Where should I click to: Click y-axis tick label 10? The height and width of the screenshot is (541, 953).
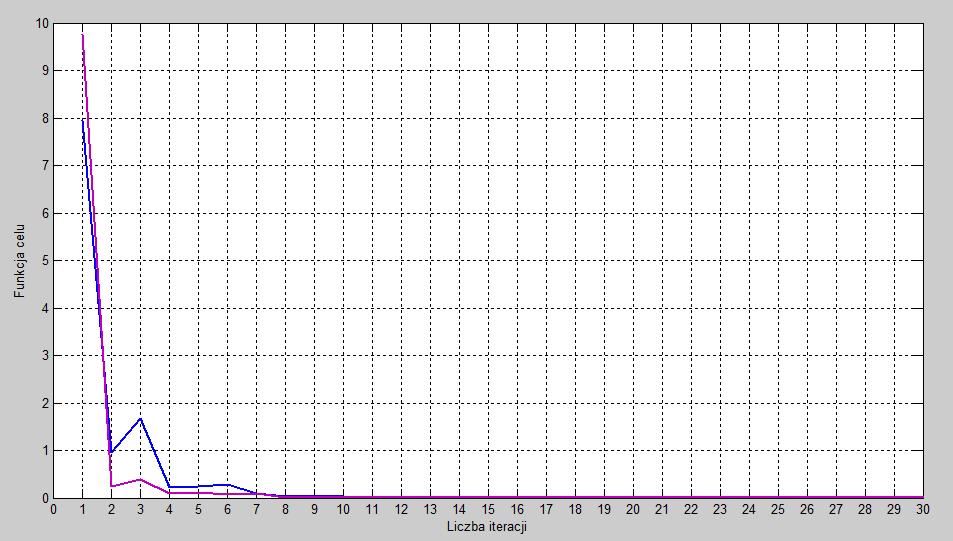pos(42,24)
